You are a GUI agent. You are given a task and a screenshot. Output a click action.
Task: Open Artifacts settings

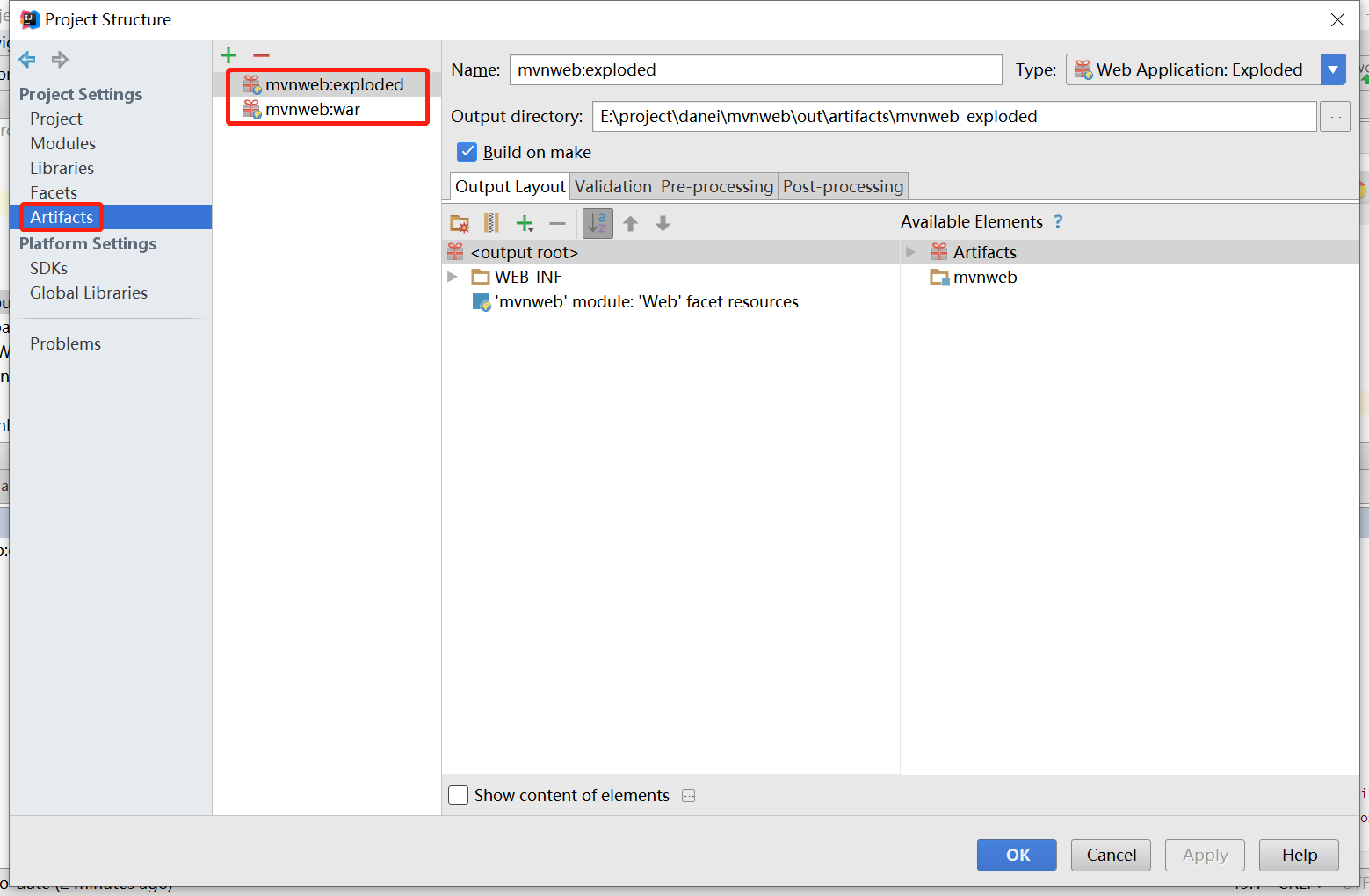111,217
